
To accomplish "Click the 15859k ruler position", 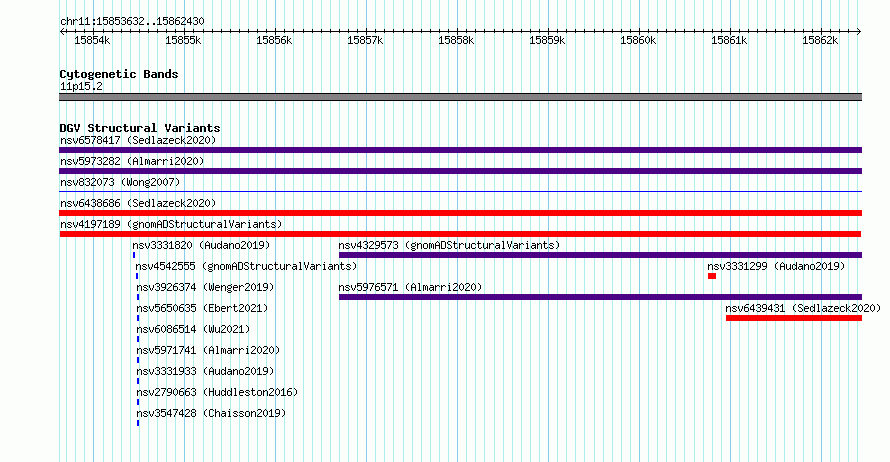I will tap(547, 40).
